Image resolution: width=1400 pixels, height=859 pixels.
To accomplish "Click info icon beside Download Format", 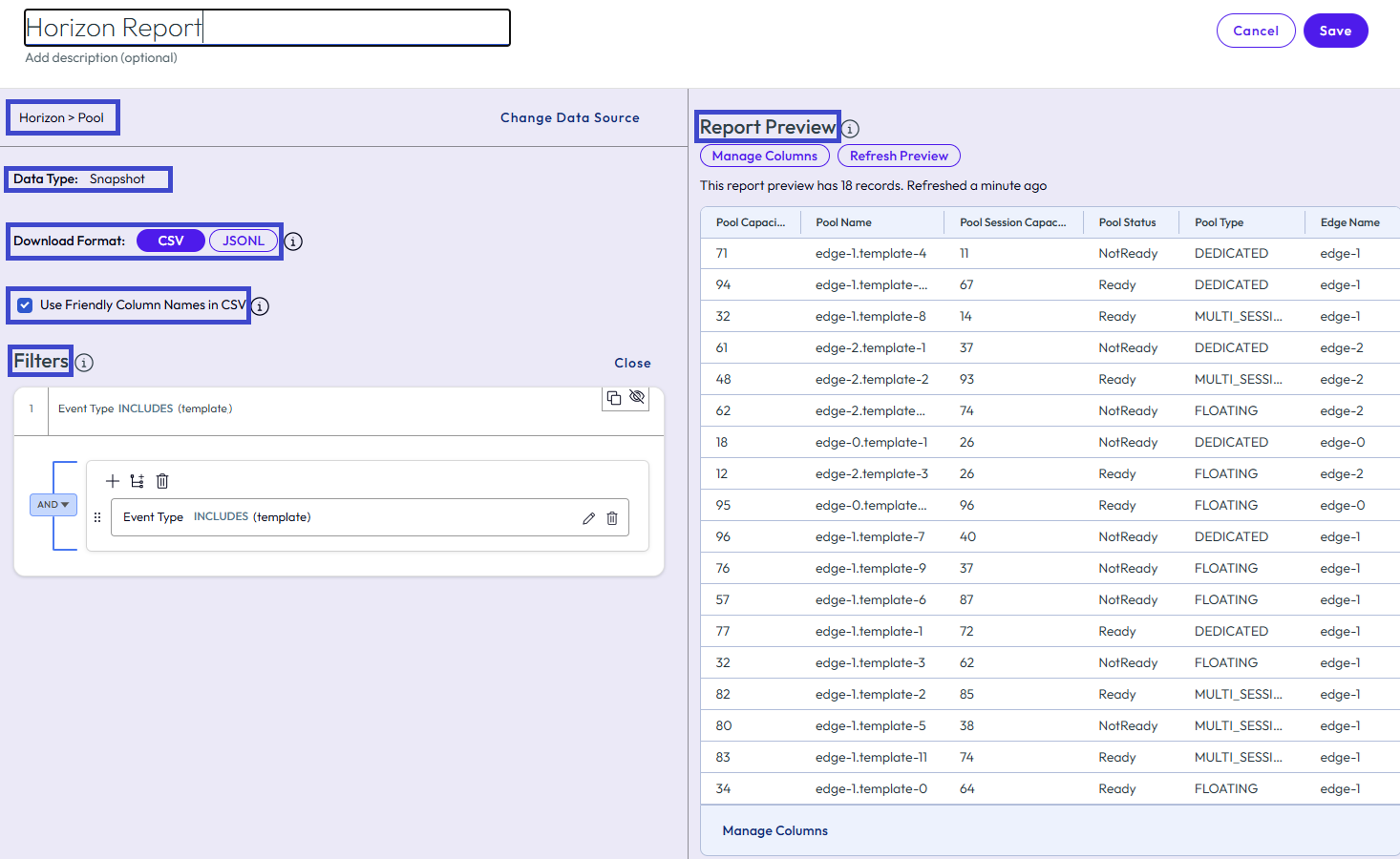I will [x=294, y=241].
